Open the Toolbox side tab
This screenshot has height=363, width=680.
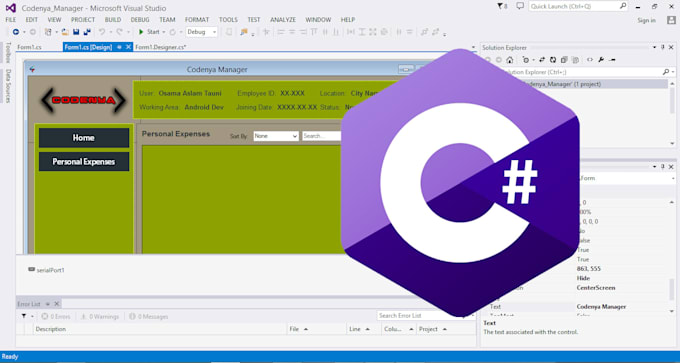coord(8,53)
